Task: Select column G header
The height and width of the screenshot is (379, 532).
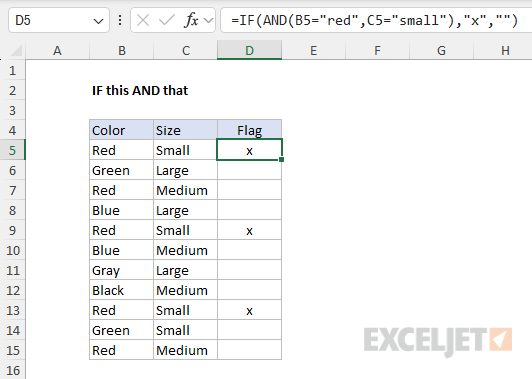Action: point(441,51)
